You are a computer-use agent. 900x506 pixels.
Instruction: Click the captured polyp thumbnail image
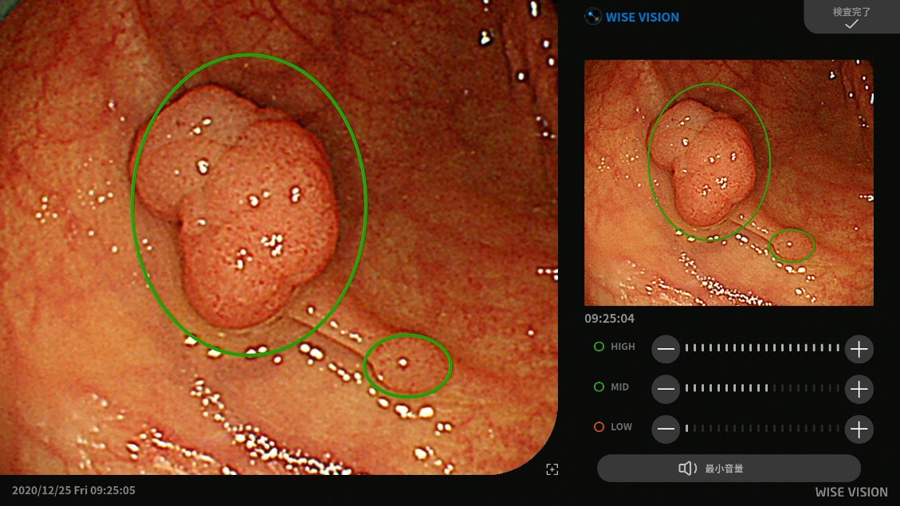click(x=729, y=182)
